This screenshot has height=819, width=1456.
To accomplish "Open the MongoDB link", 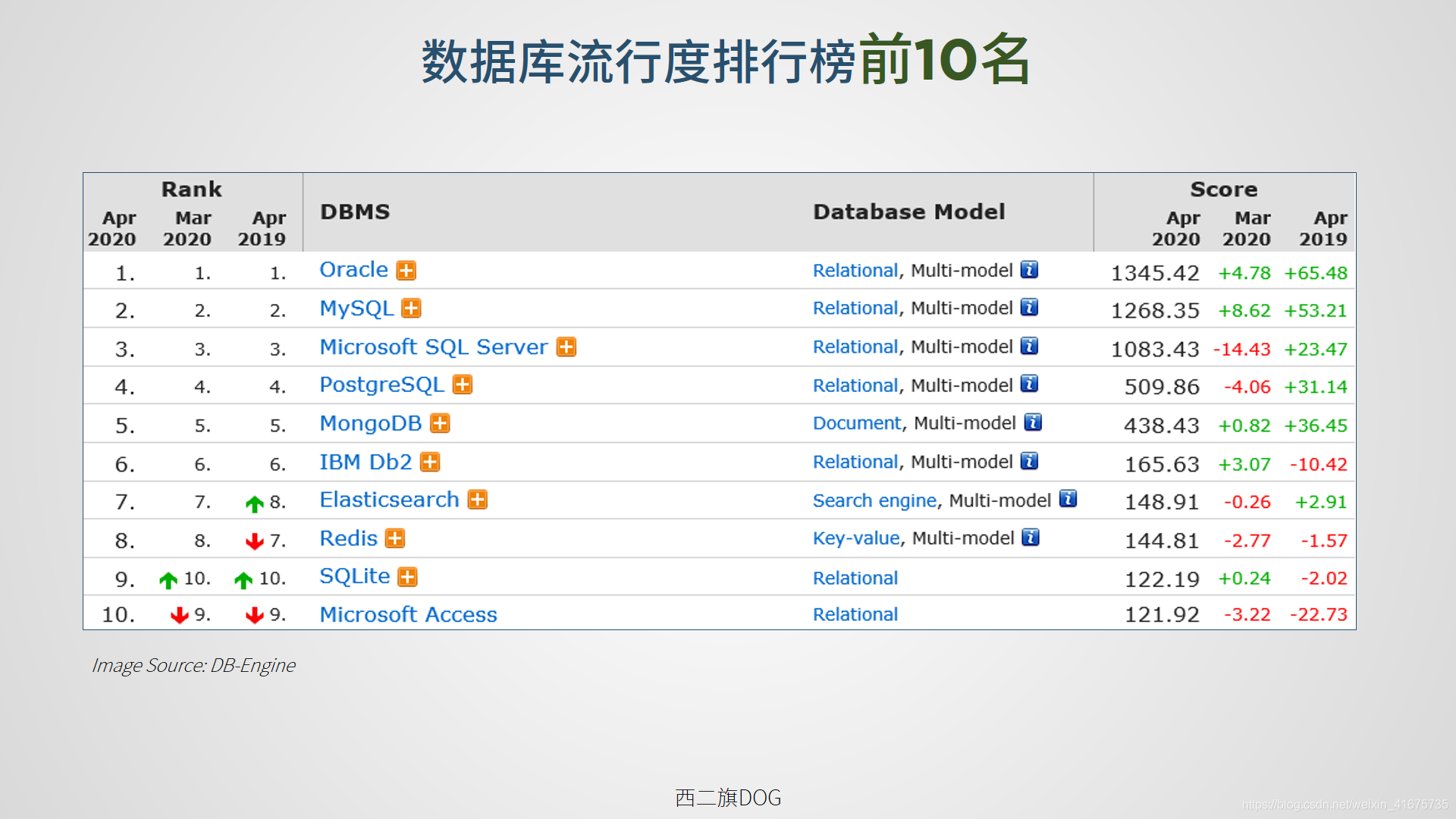I will pos(370,424).
